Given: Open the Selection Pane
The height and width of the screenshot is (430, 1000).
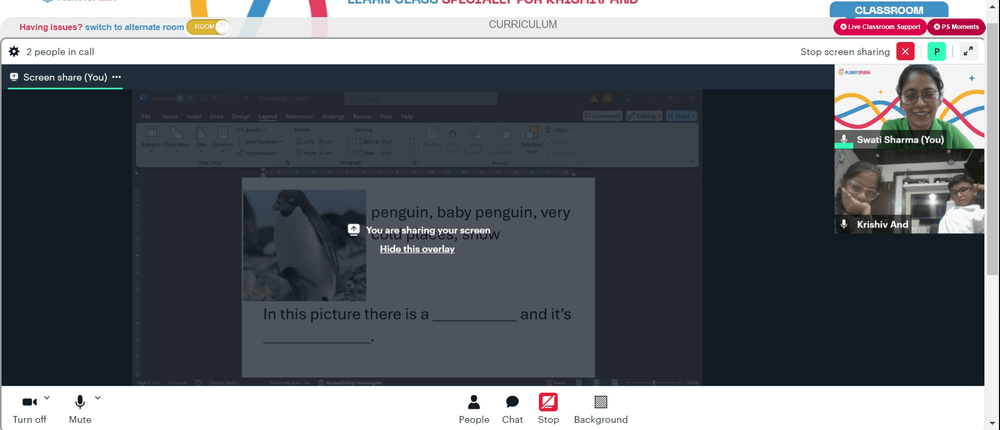Looking at the screenshot, I should [531, 140].
